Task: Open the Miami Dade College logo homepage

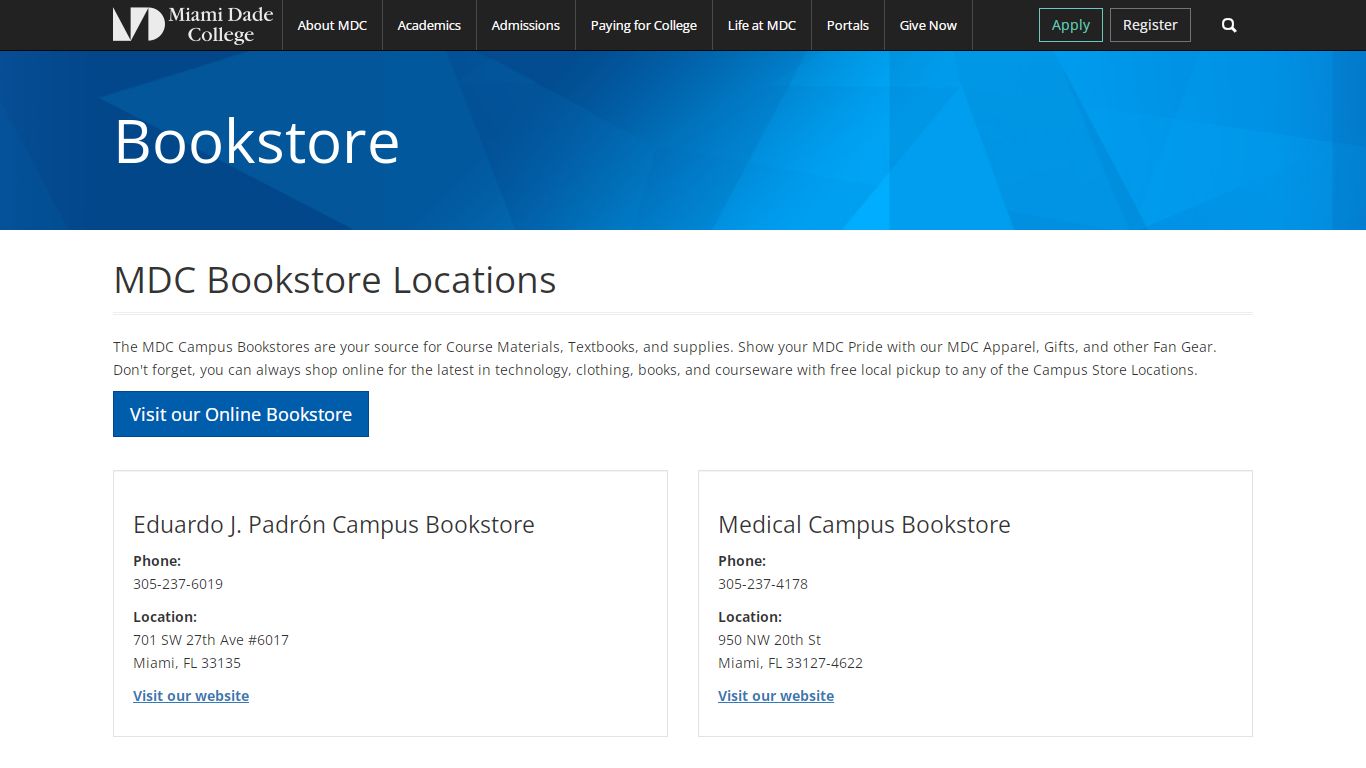Action: coord(193,25)
